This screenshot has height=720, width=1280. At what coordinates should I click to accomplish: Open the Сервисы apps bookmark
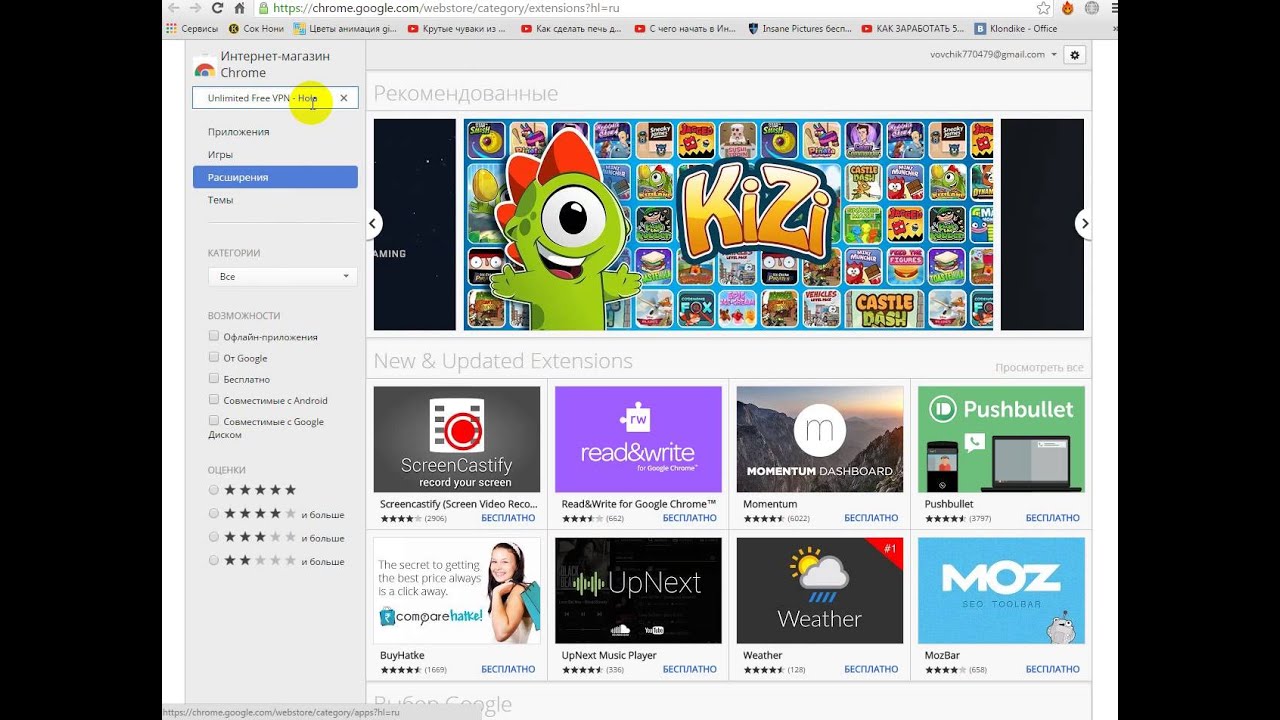[193, 29]
